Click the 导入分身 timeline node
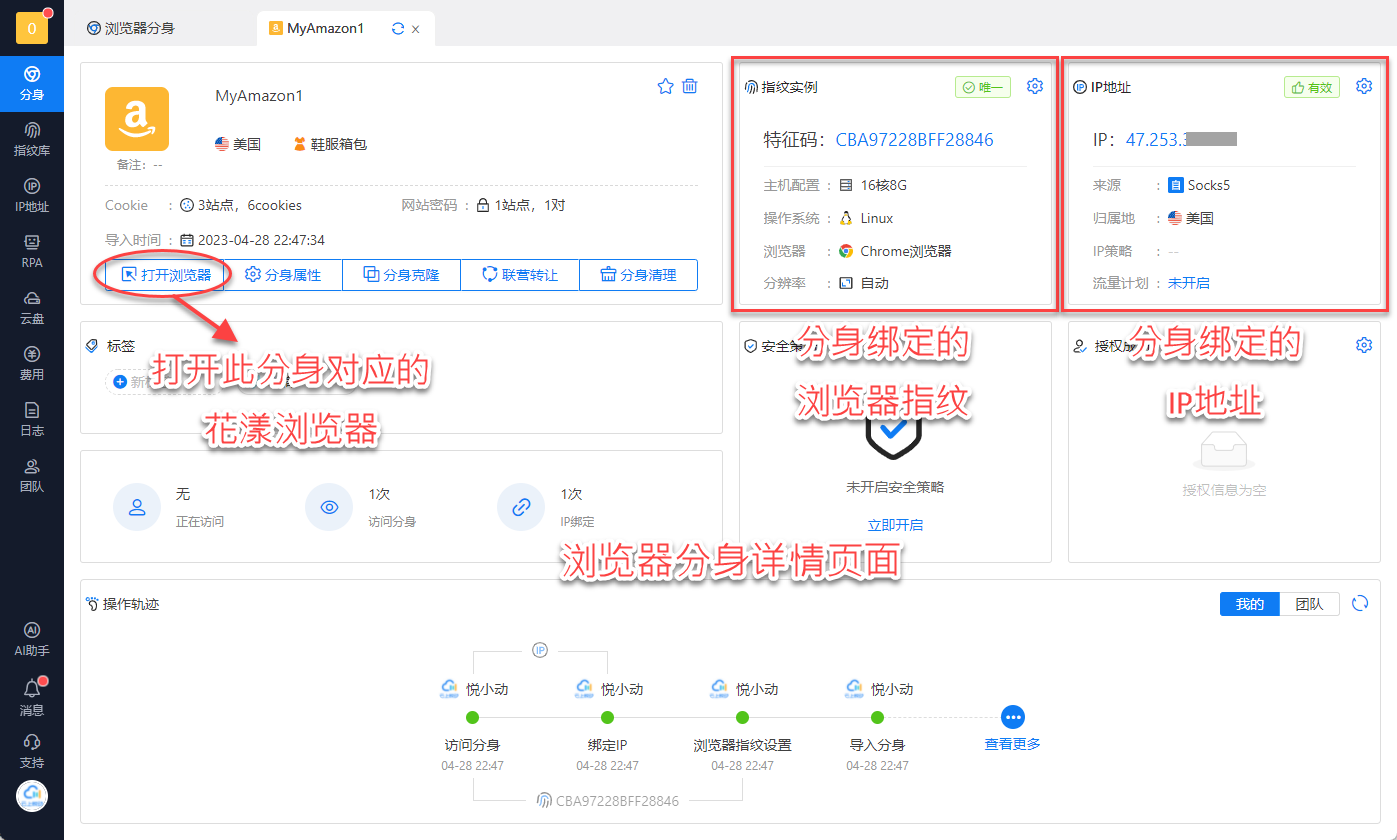1397x840 pixels. tap(877, 717)
